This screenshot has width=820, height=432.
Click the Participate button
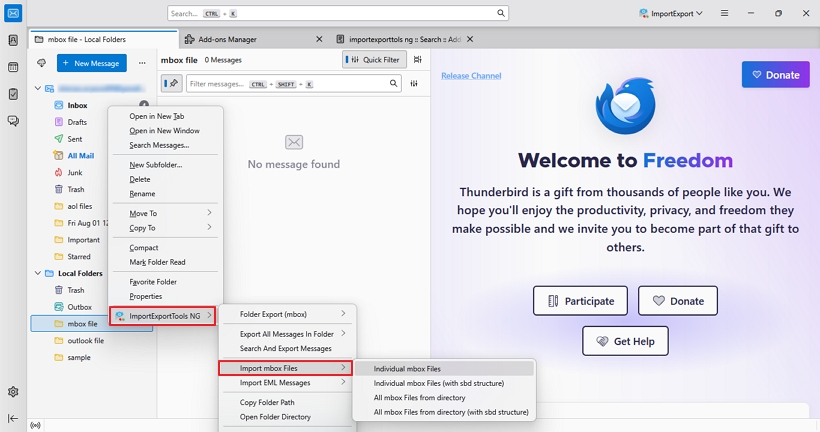580,301
